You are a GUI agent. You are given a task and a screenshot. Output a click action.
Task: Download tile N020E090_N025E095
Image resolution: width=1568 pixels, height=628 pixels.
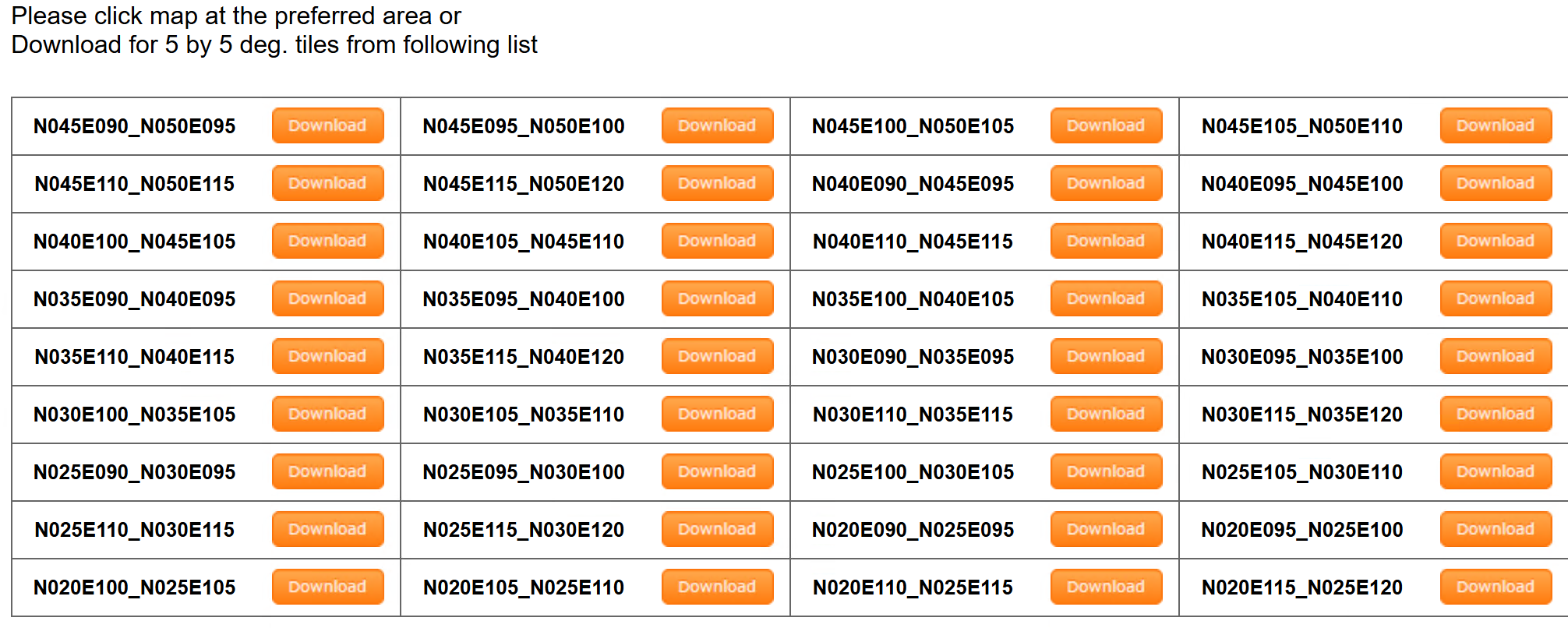tap(1106, 529)
